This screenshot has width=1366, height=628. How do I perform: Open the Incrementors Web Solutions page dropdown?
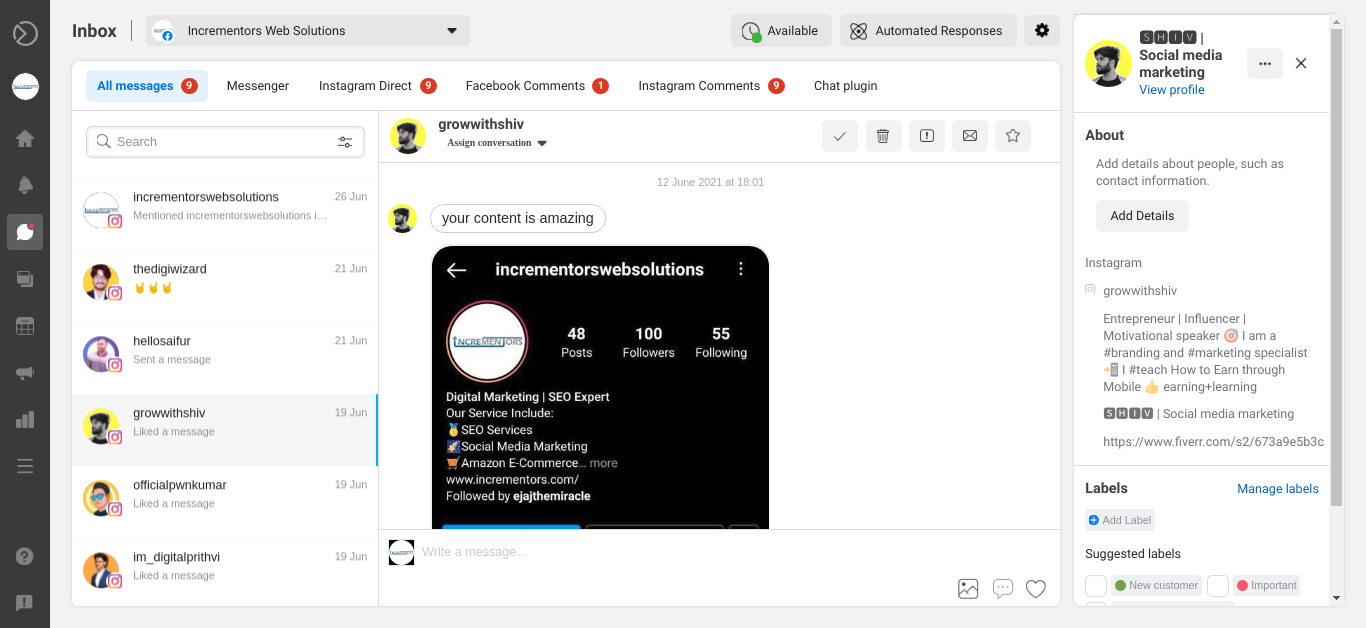(x=308, y=31)
